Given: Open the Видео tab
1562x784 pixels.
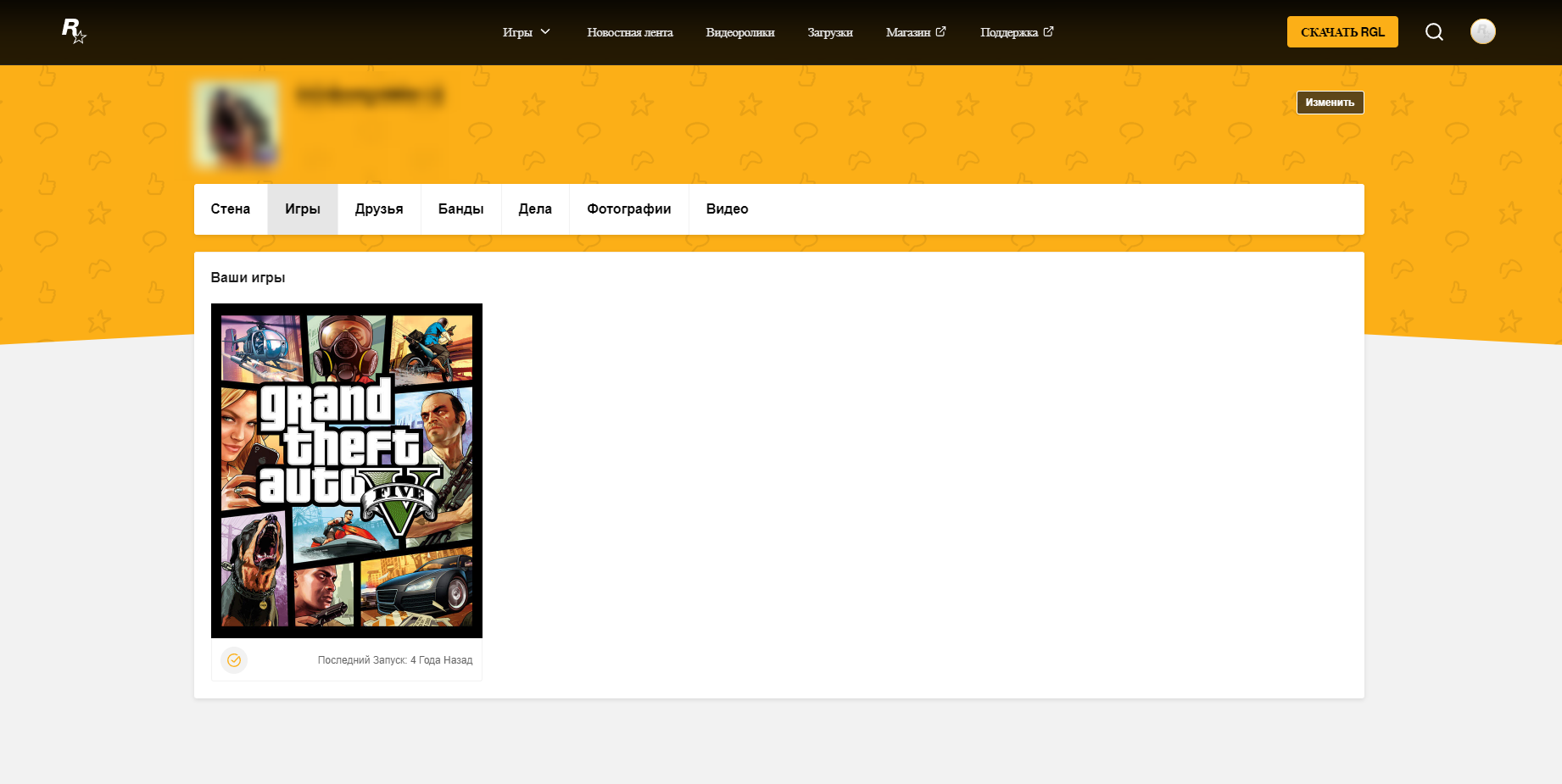Looking at the screenshot, I should coord(728,209).
